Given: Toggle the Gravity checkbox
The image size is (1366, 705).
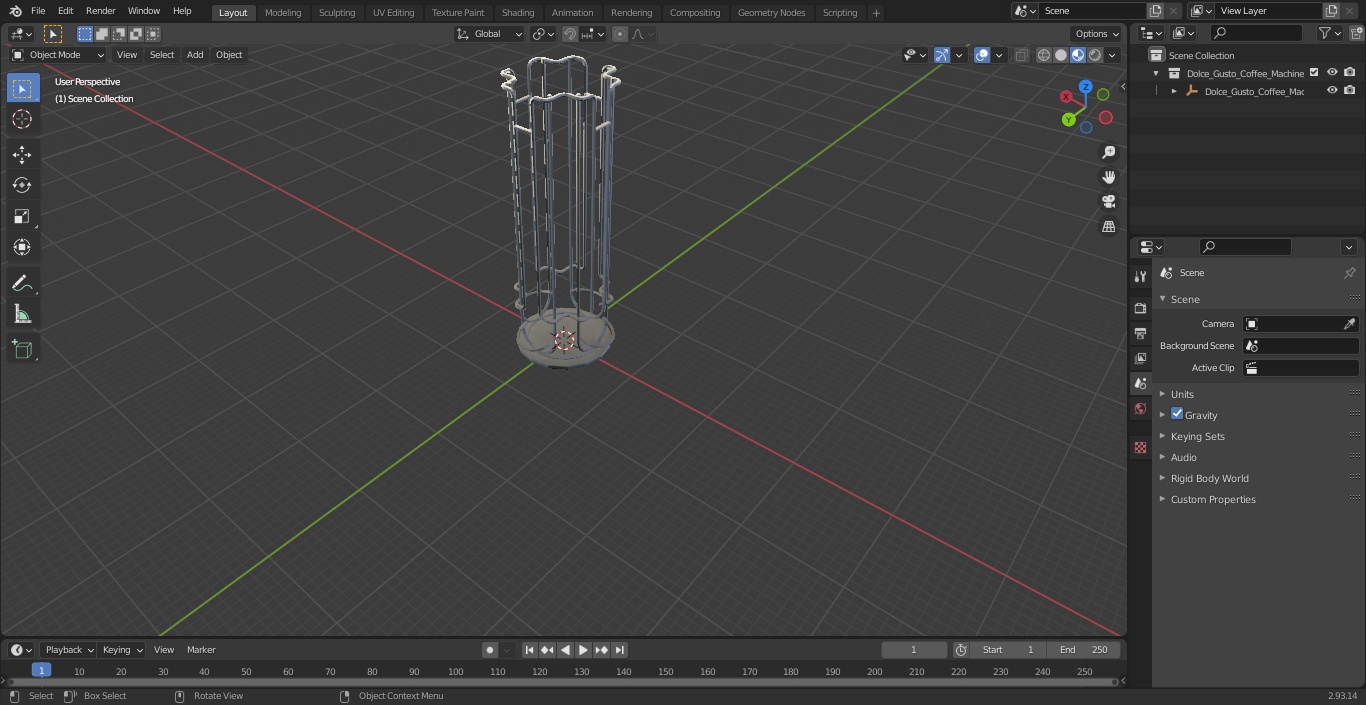Looking at the screenshot, I should click(1177, 414).
